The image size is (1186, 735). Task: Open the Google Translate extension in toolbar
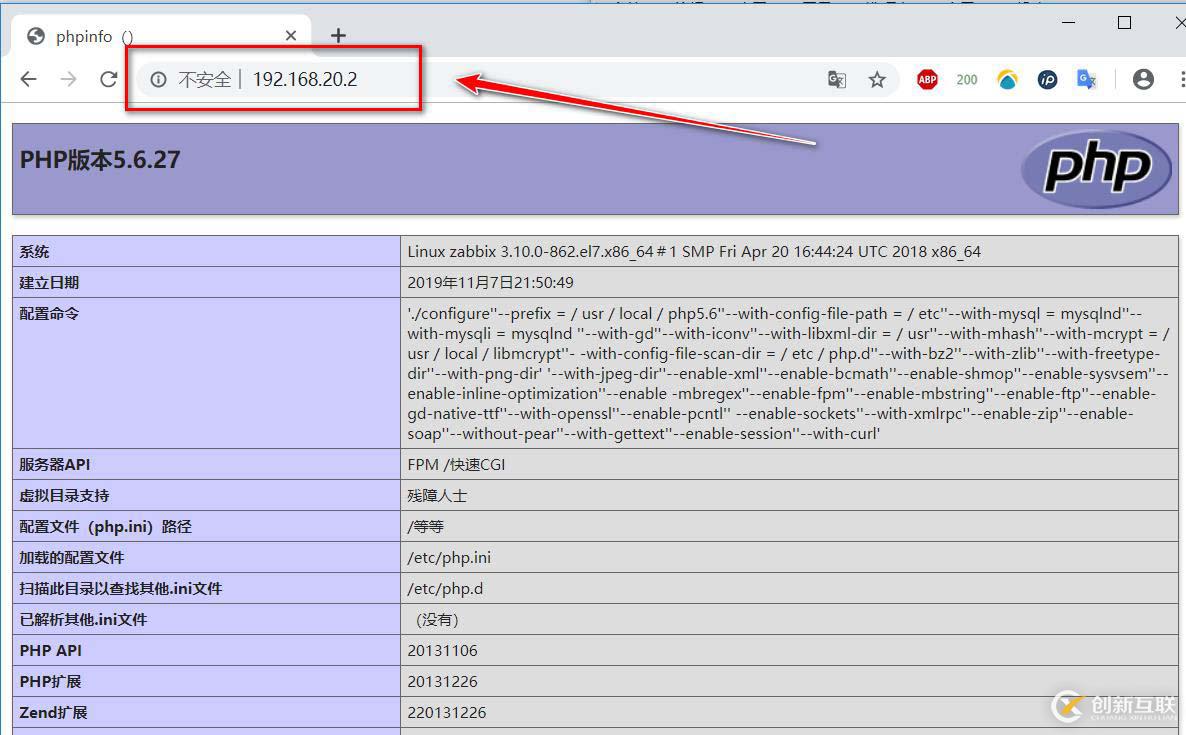pos(1087,79)
